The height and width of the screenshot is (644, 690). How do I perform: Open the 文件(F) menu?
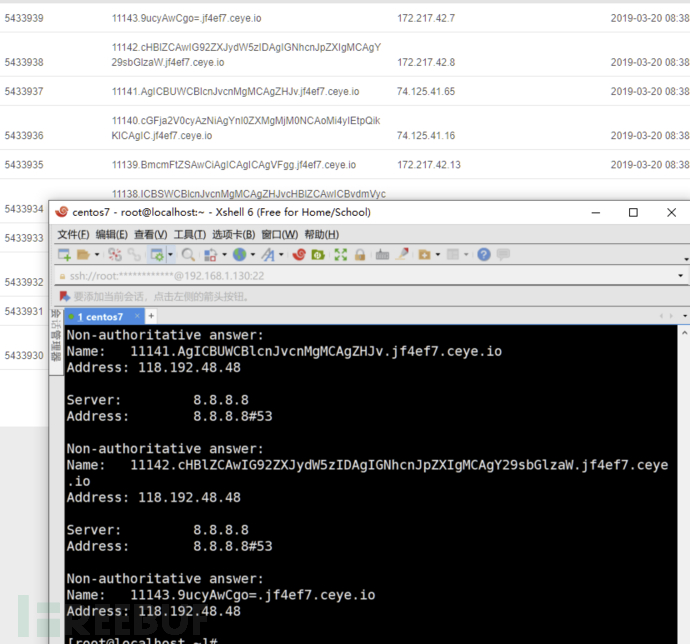click(x=73, y=235)
